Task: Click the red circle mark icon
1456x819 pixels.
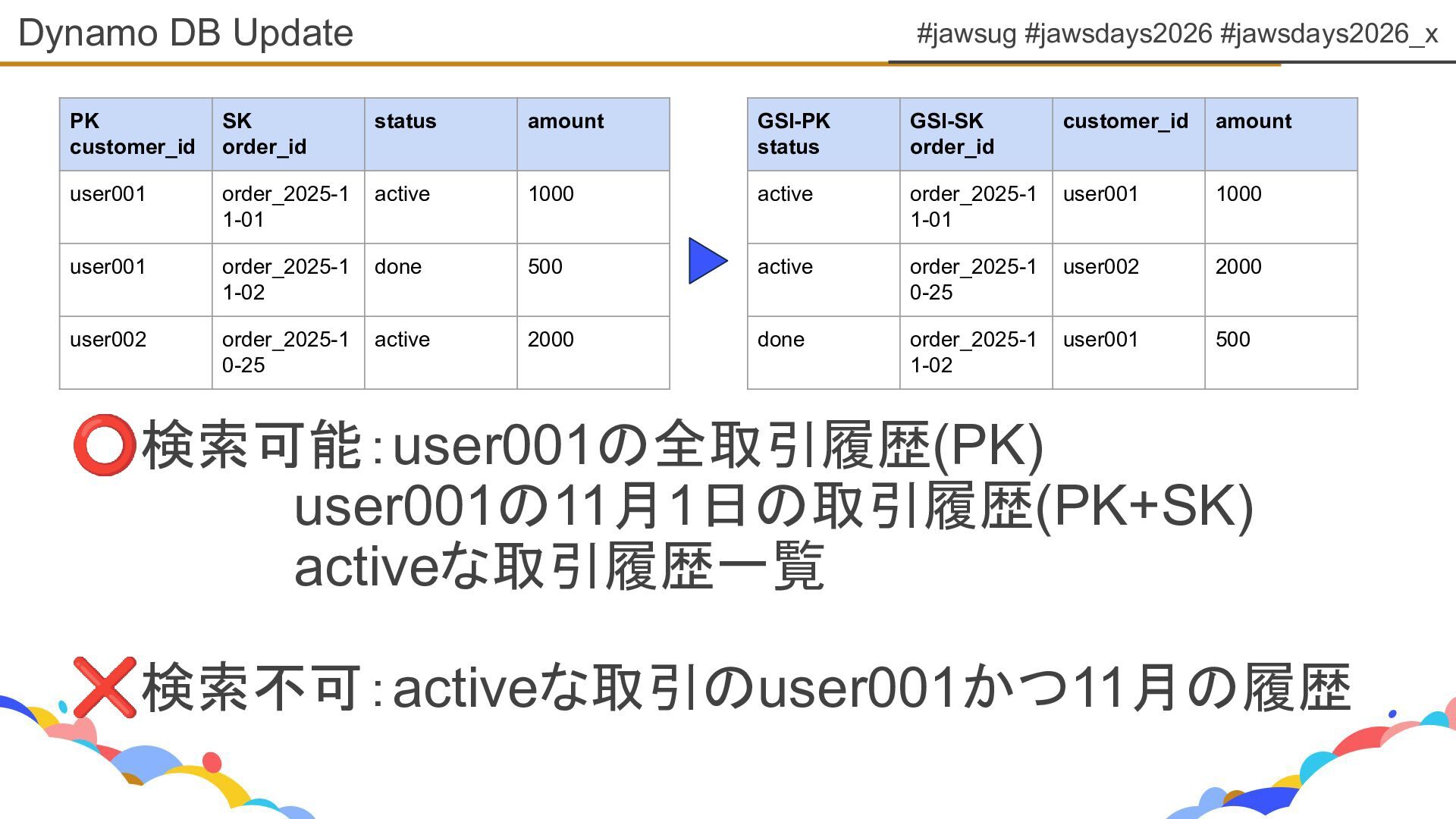Action: (x=104, y=444)
